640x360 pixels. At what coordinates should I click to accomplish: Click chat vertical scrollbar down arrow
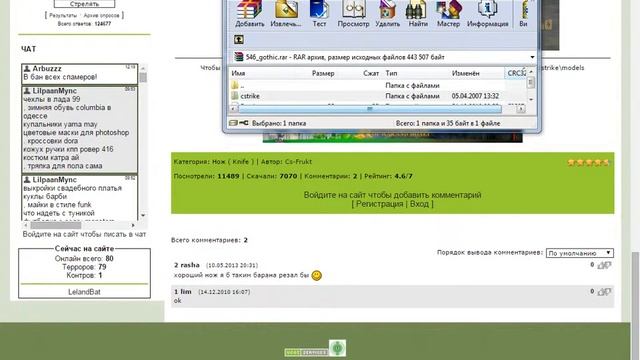click(x=143, y=216)
